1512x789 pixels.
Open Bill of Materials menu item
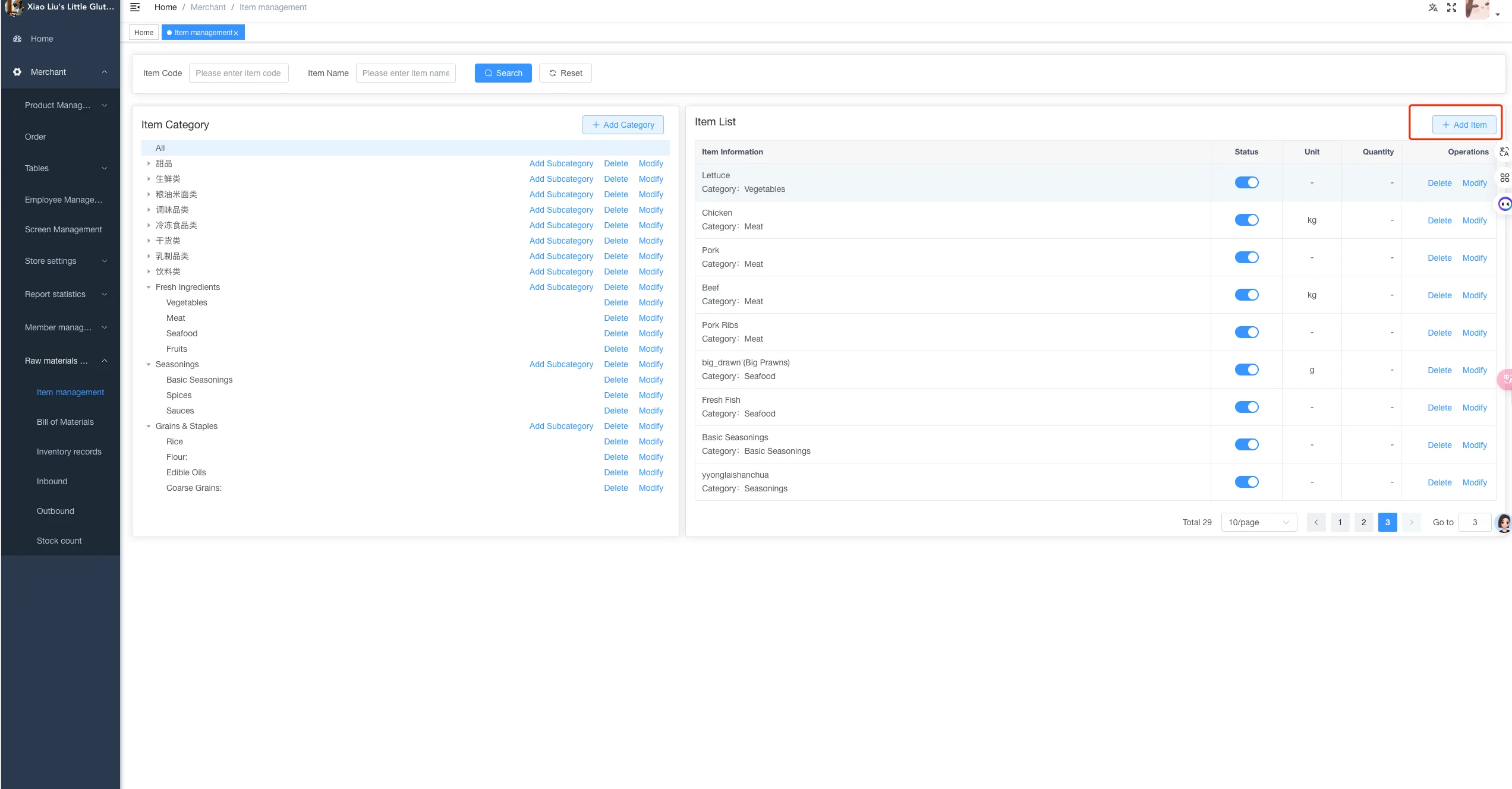(x=65, y=422)
